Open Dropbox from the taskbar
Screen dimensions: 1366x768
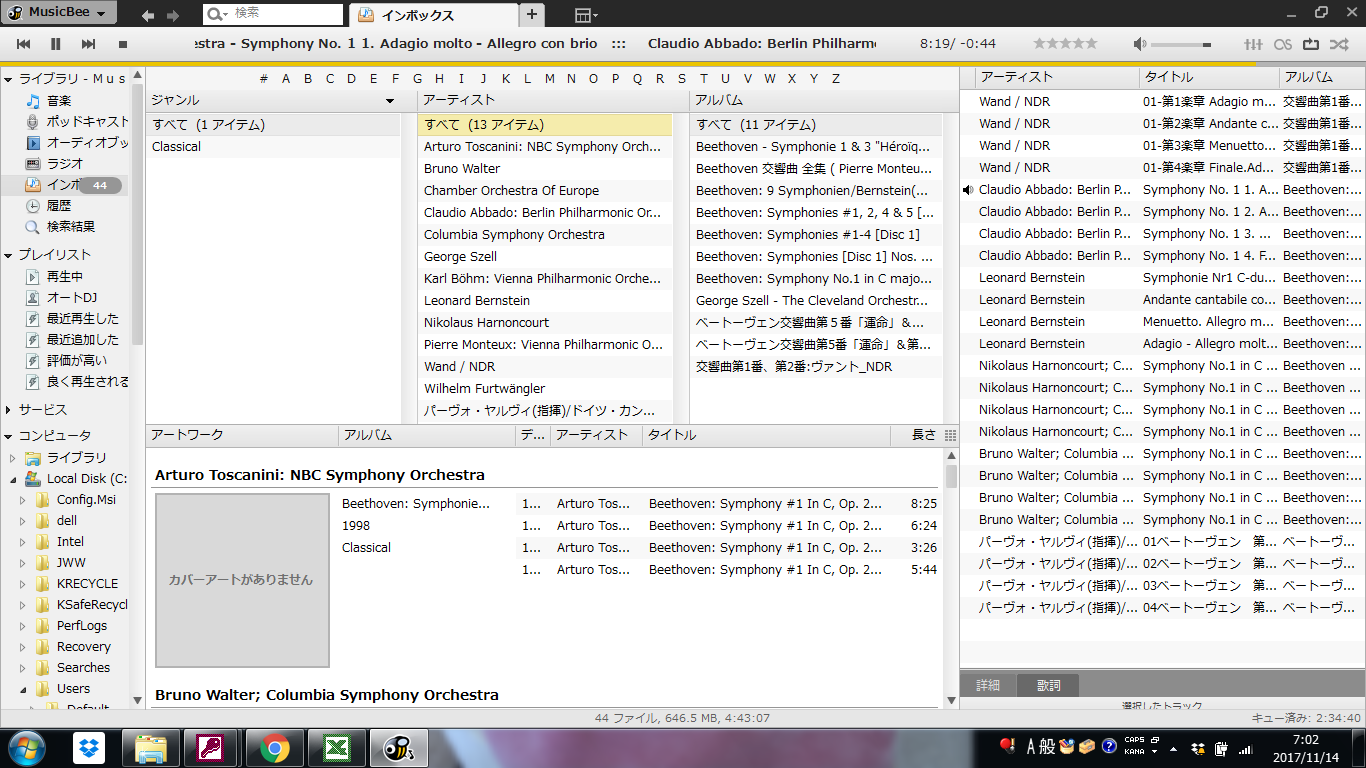(x=90, y=748)
